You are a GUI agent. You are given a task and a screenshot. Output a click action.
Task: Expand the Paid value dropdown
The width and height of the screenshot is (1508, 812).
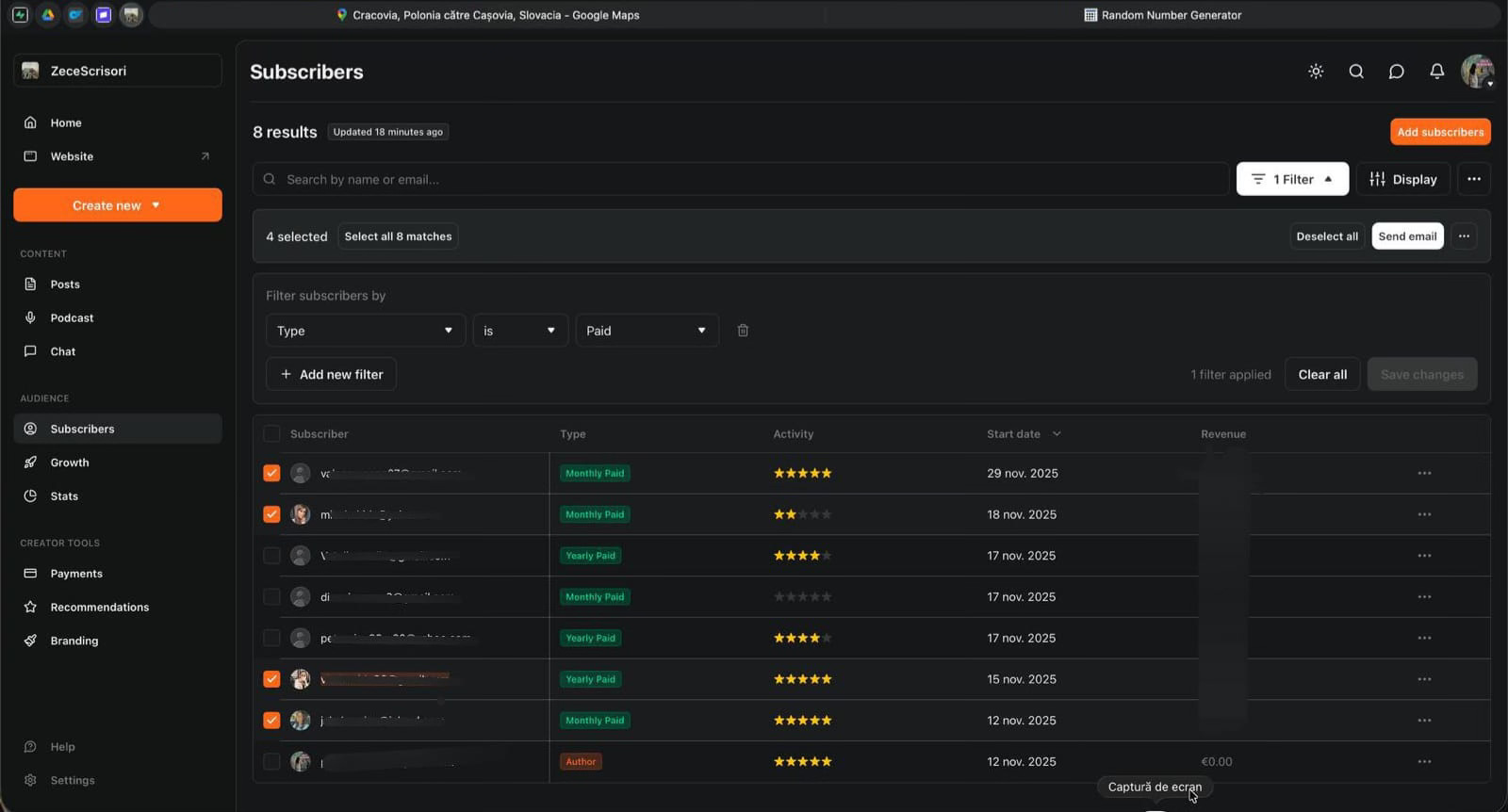tap(647, 331)
